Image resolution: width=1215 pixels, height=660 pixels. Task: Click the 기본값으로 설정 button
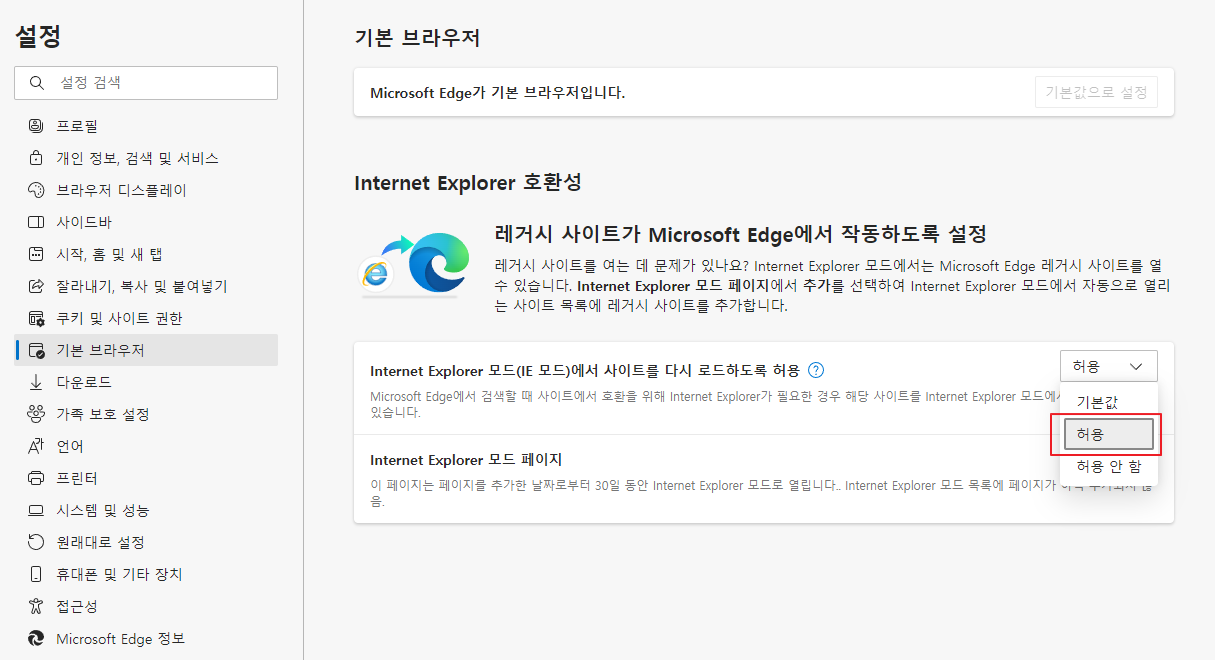(1096, 92)
